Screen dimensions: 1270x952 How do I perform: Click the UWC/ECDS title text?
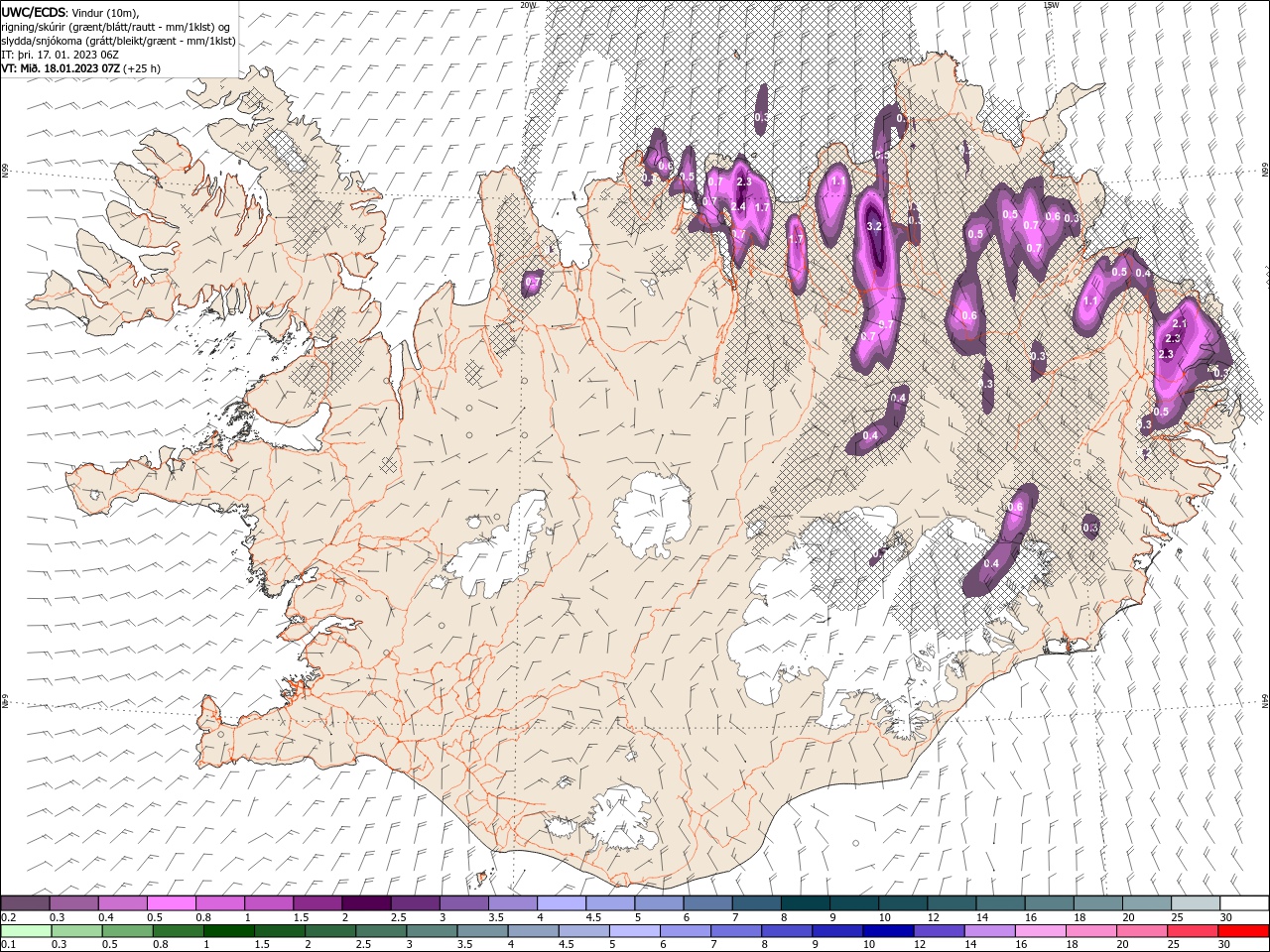(x=34, y=12)
